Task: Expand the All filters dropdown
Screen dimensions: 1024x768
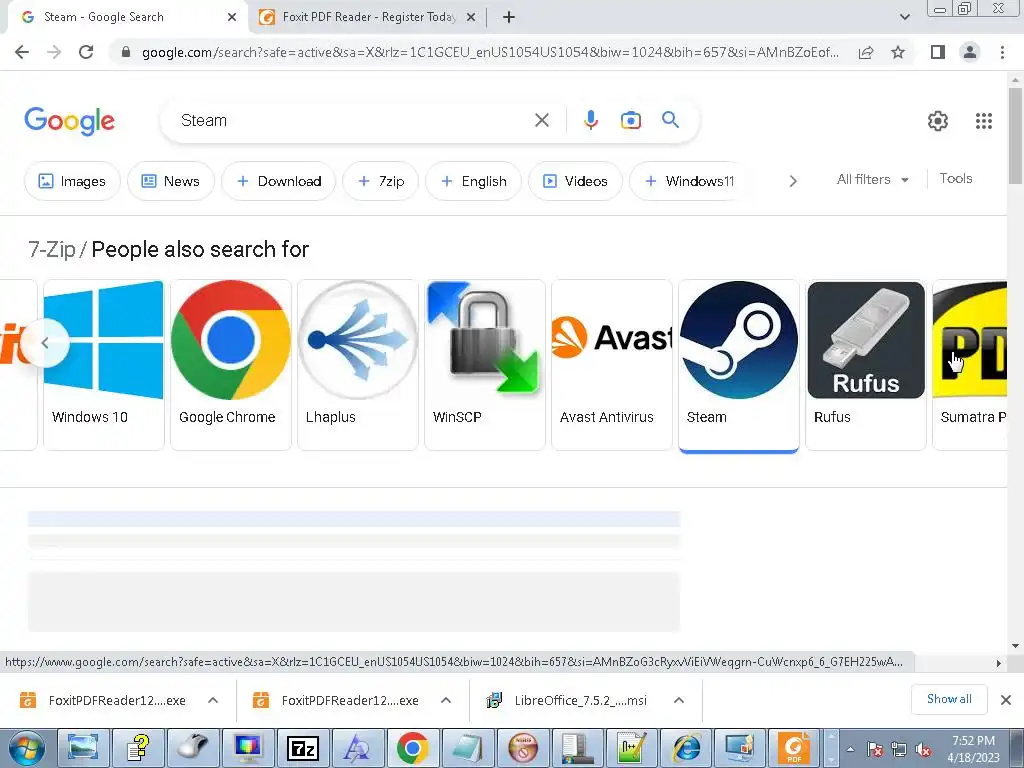Action: click(873, 179)
